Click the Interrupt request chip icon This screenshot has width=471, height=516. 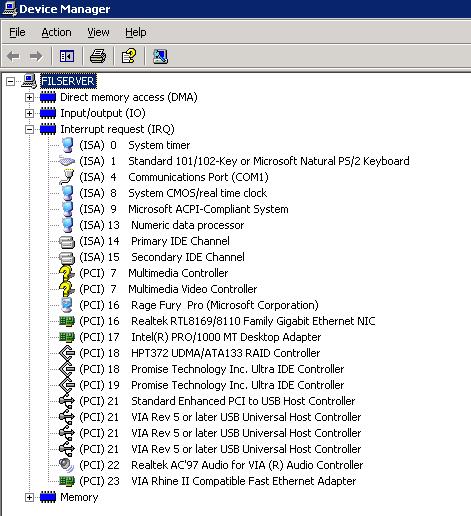click(48, 129)
